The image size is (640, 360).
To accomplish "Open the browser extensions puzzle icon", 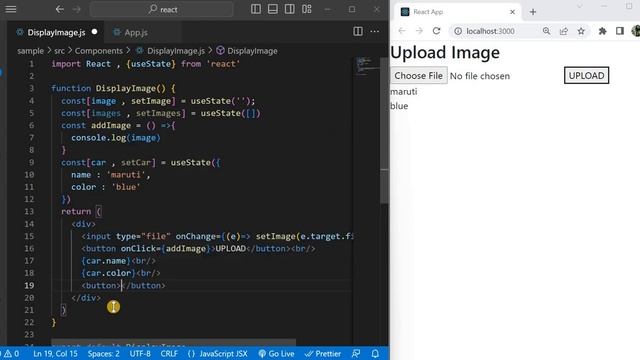I will 602,31.
